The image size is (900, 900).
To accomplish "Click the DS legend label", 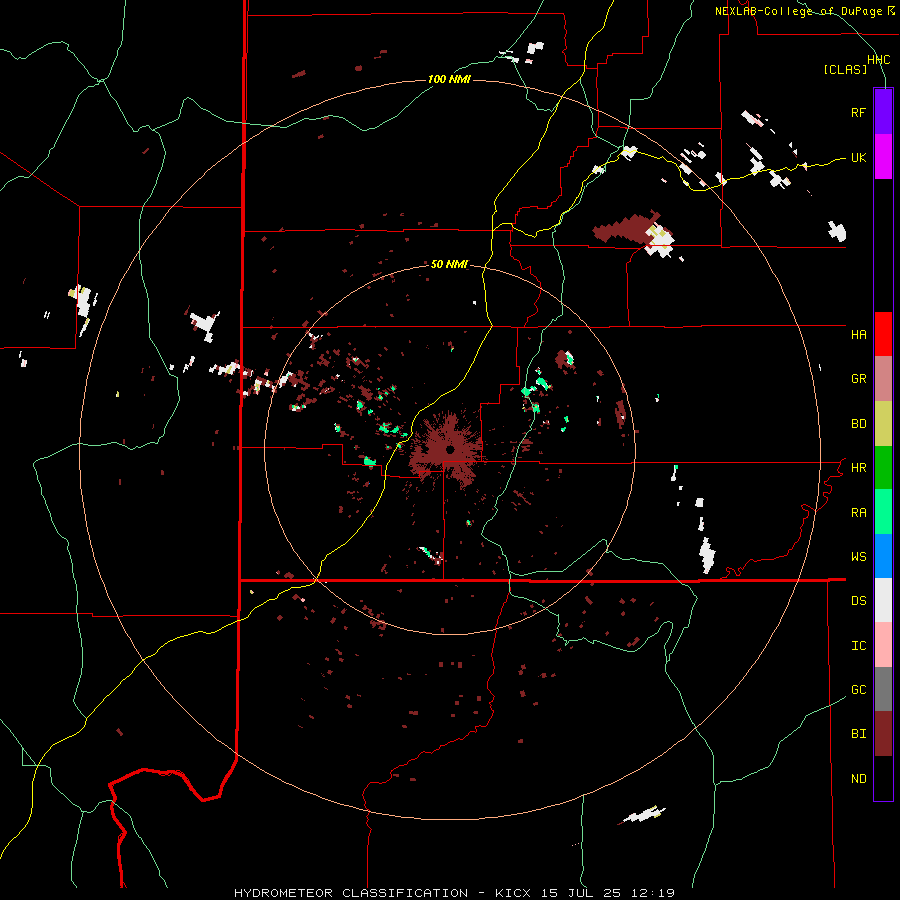I will point(858,601).
